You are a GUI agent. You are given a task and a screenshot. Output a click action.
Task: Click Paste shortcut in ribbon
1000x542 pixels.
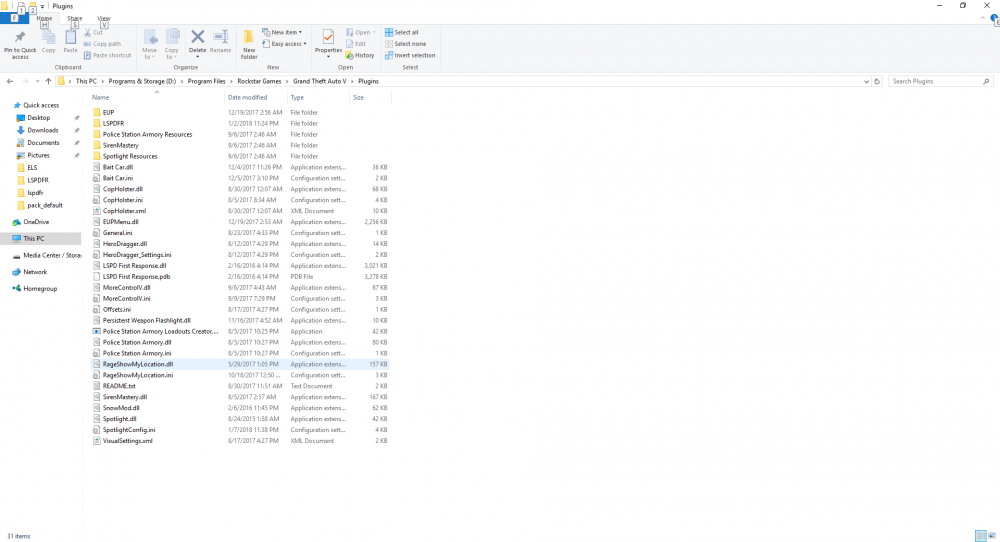click(x=107, y=55)
